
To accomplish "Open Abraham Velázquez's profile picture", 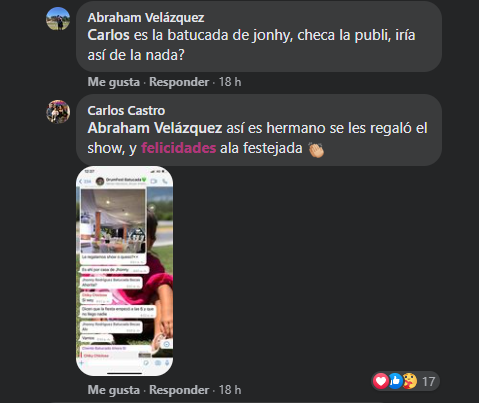I will point(58,19).
